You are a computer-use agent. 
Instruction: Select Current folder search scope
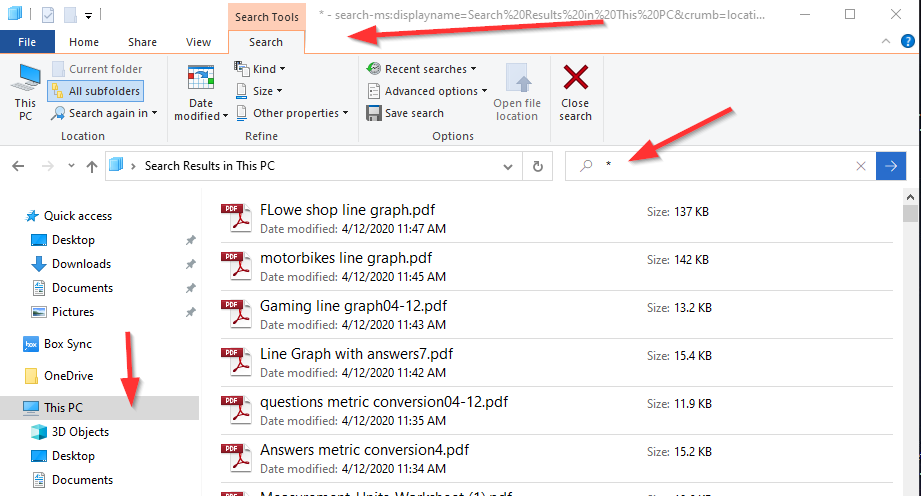tap(98, 69)
